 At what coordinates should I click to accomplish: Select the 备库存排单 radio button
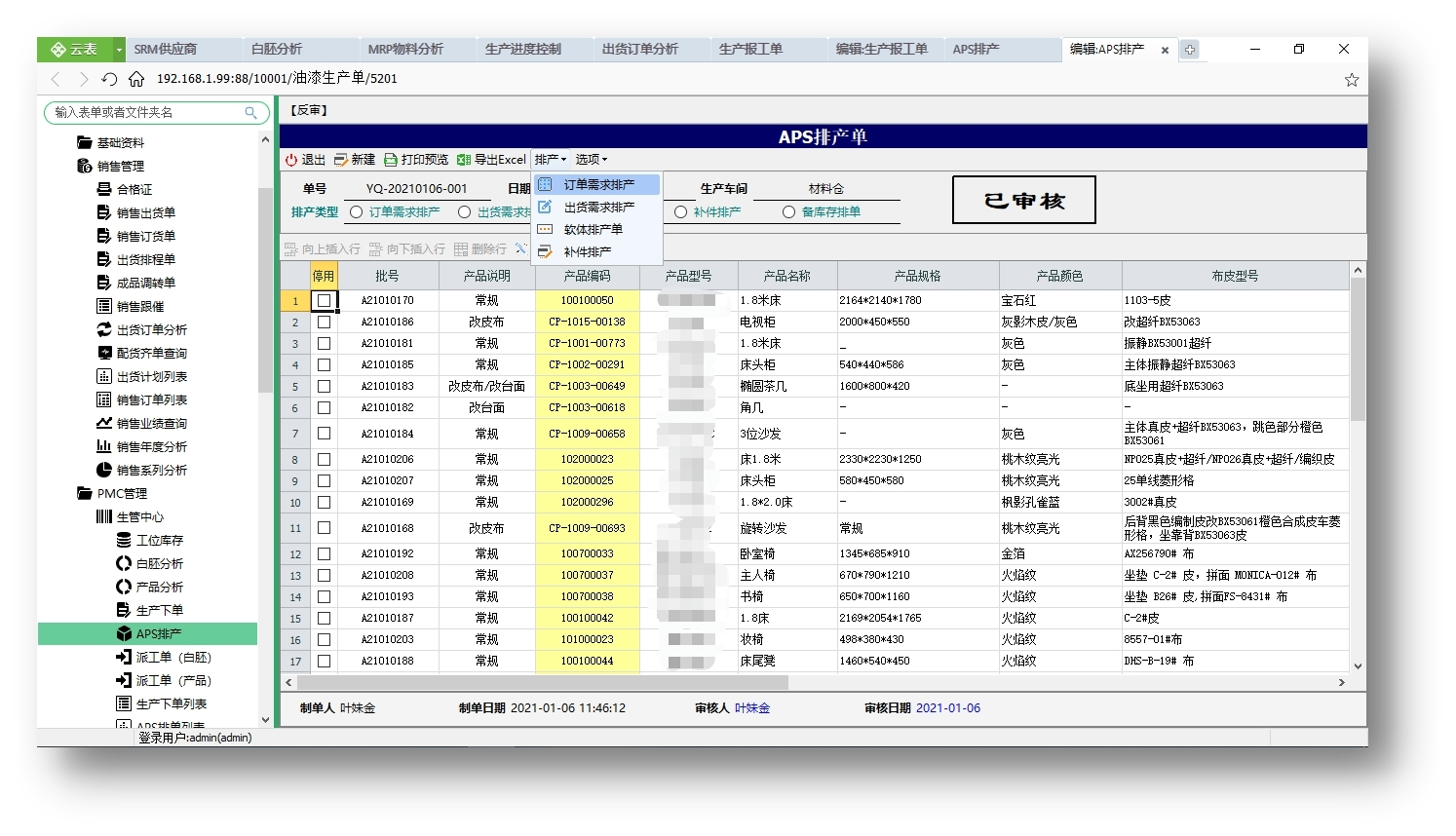pyautogui.click(x=789, y=212)
